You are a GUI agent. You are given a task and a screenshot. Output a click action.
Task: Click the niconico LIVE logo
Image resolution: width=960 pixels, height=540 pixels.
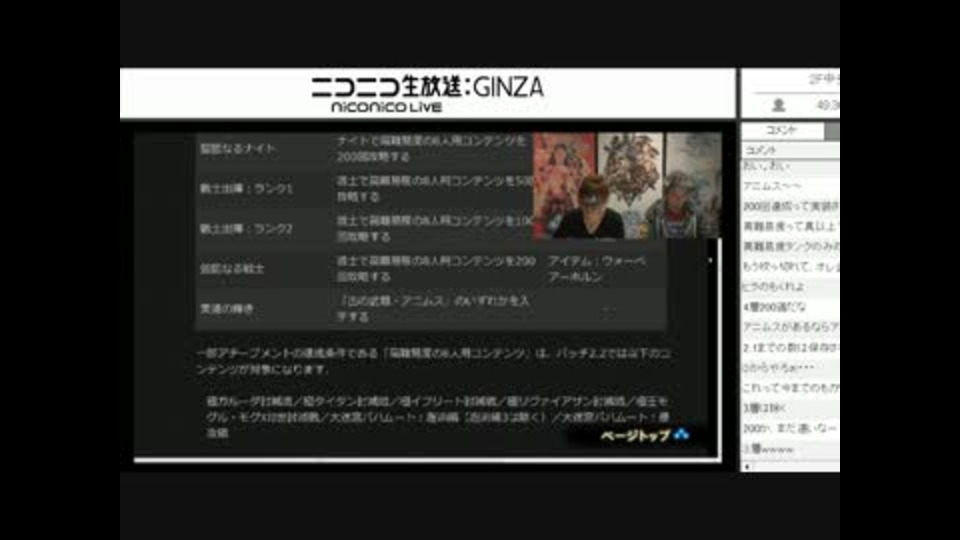[386, 107]
